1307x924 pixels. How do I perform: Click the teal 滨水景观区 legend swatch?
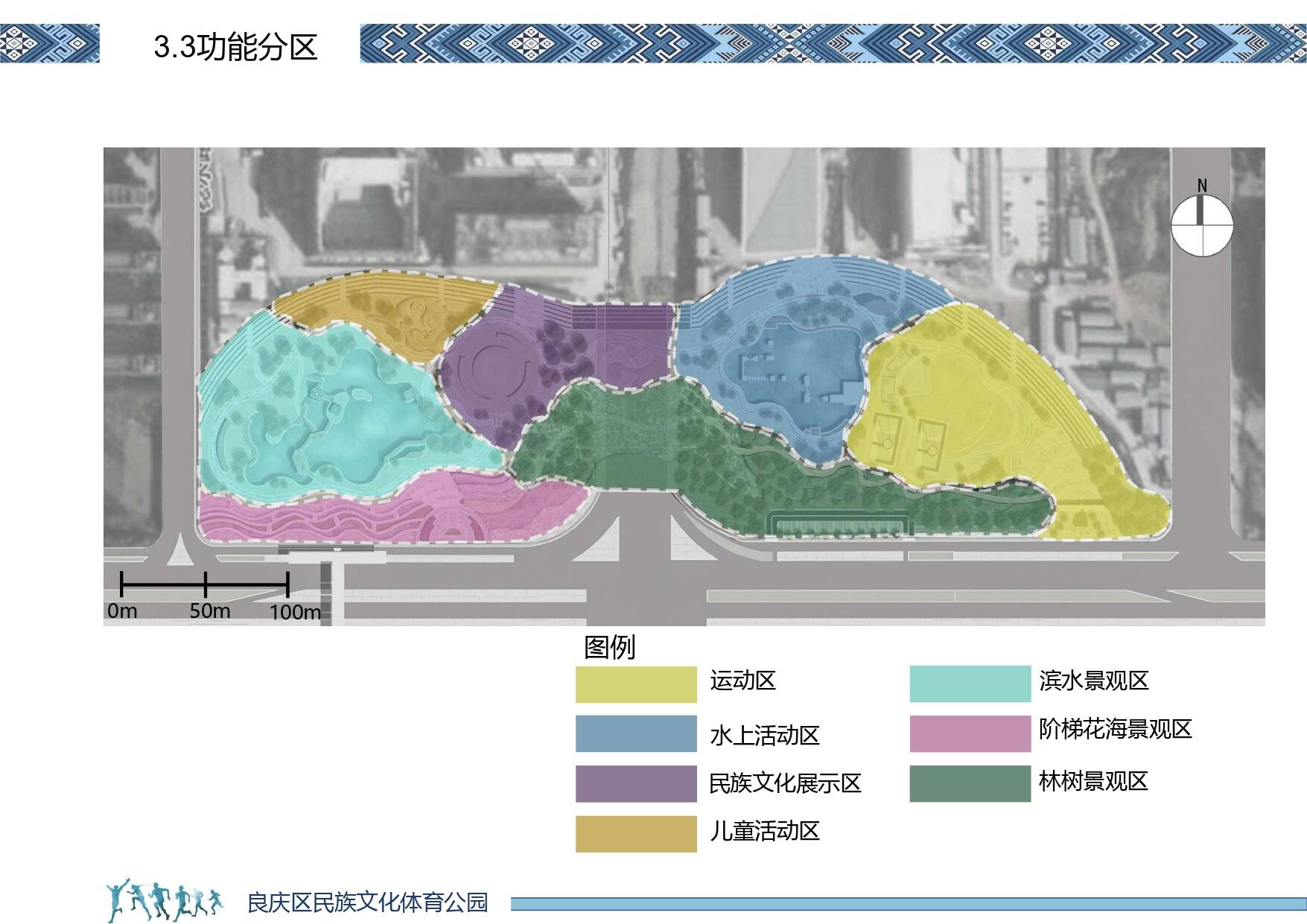970,684
